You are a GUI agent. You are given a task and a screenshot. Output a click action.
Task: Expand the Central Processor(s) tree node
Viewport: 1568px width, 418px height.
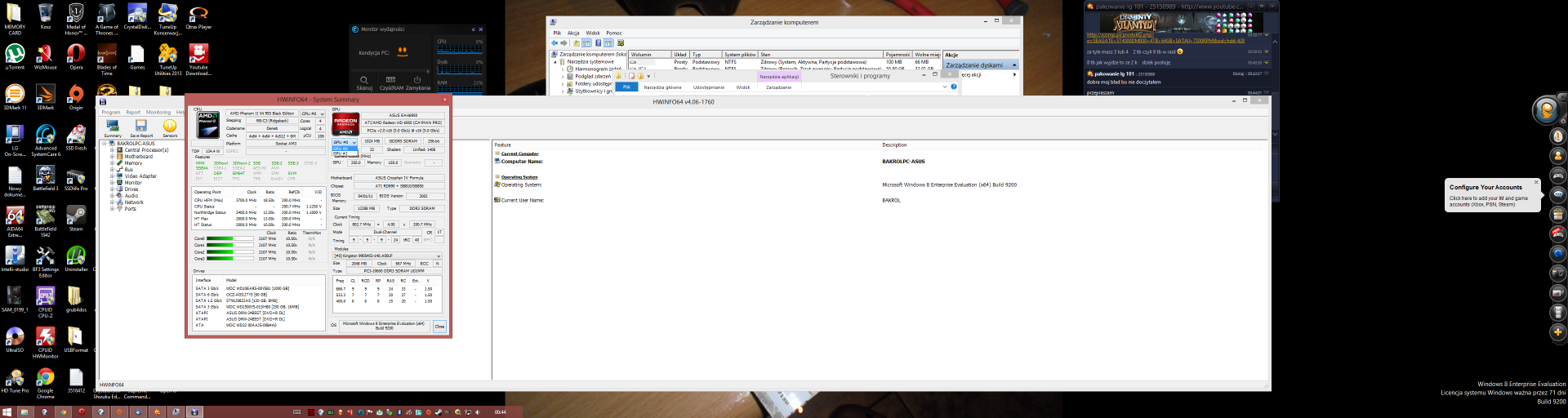tap(112, 150)
